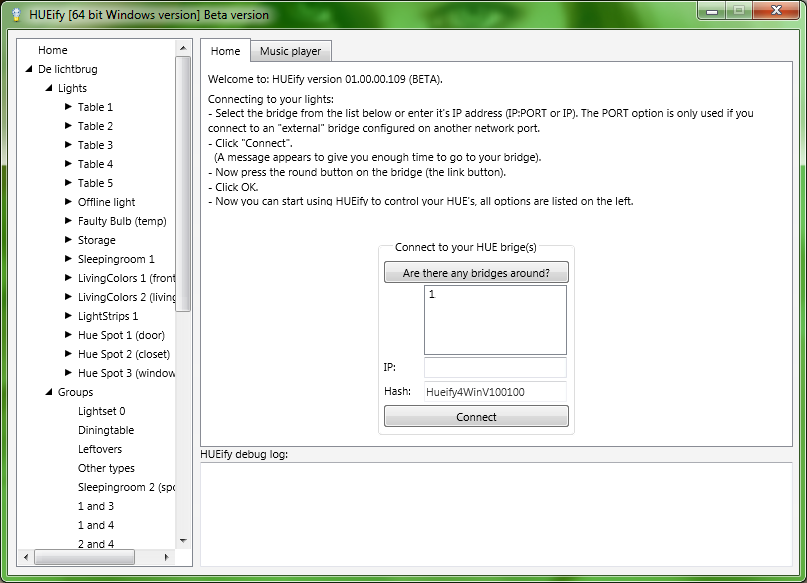The width and height of the screenshot is (807, 583).
Task: Click the HUEify lightbulb title bar icon
Action: click(x=16, y=14)
